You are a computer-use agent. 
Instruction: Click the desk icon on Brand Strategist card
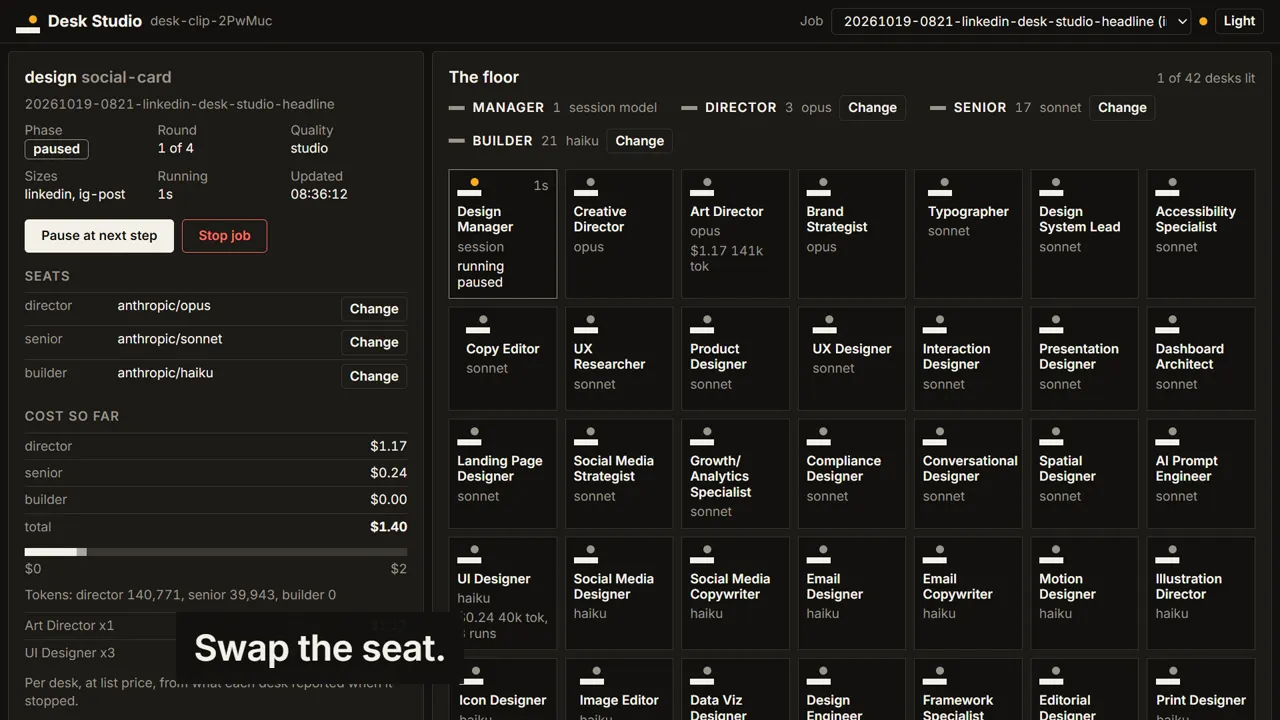(819, 187)
